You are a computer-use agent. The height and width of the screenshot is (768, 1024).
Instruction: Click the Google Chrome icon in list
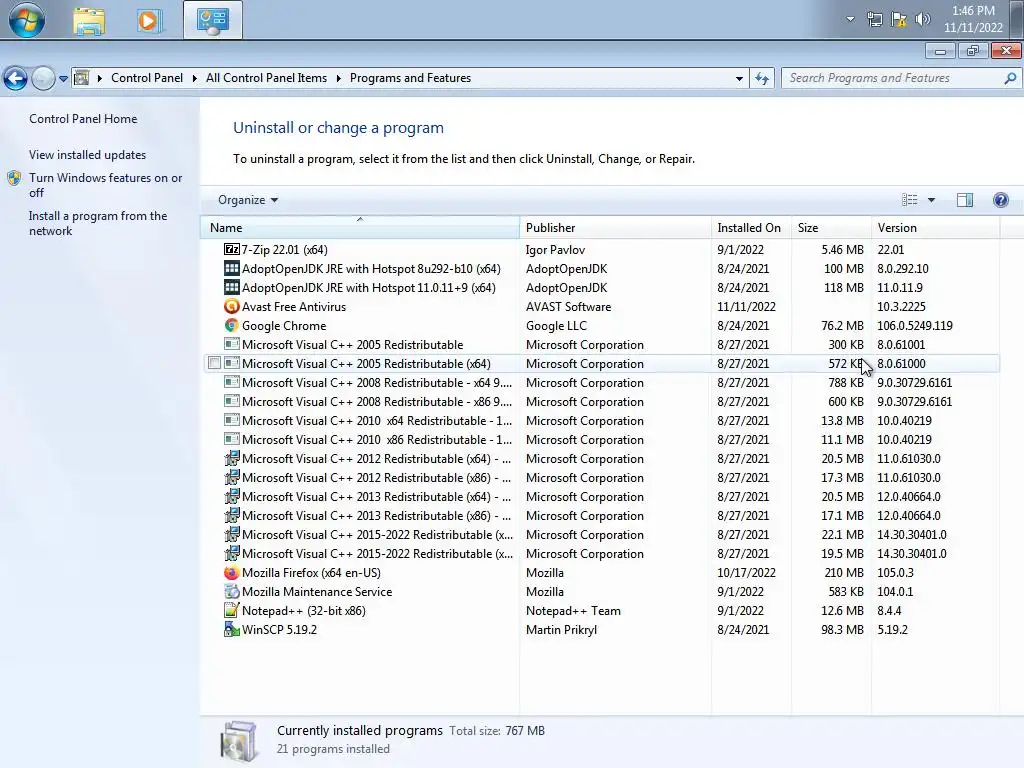tap(231, 325)
